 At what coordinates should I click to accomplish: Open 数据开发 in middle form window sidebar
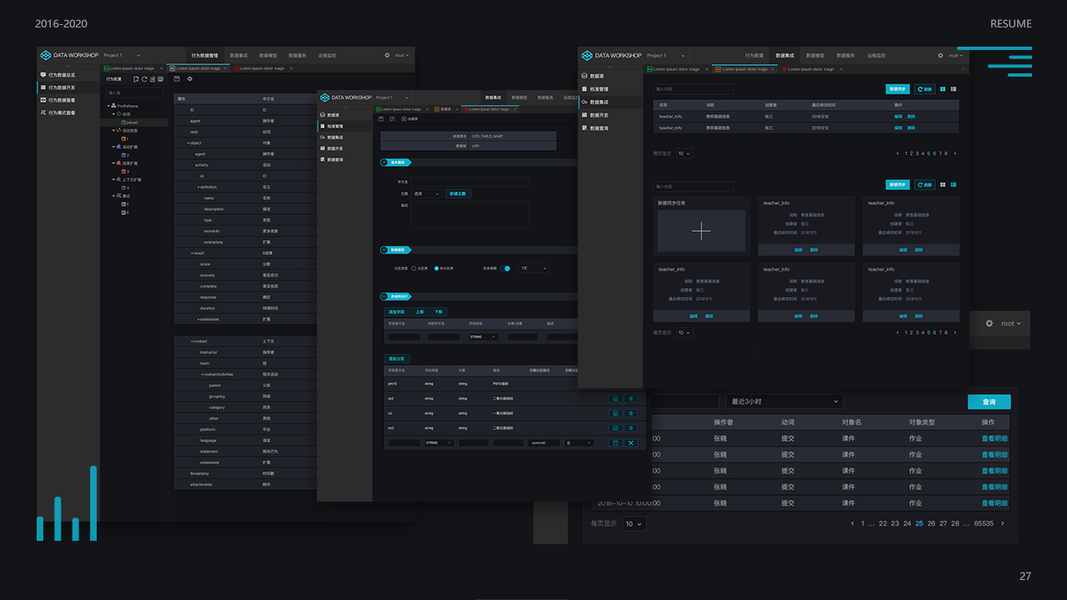coord(332,148)
